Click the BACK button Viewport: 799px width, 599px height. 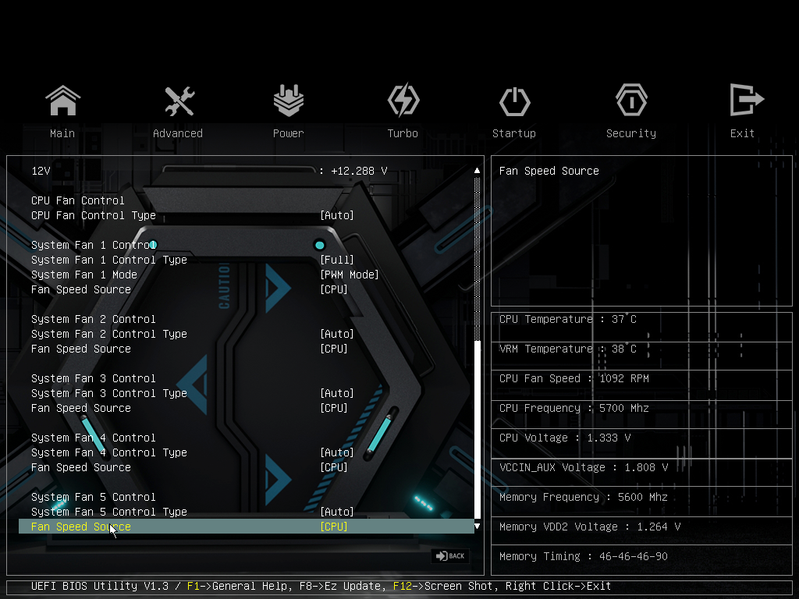(450, 556)
